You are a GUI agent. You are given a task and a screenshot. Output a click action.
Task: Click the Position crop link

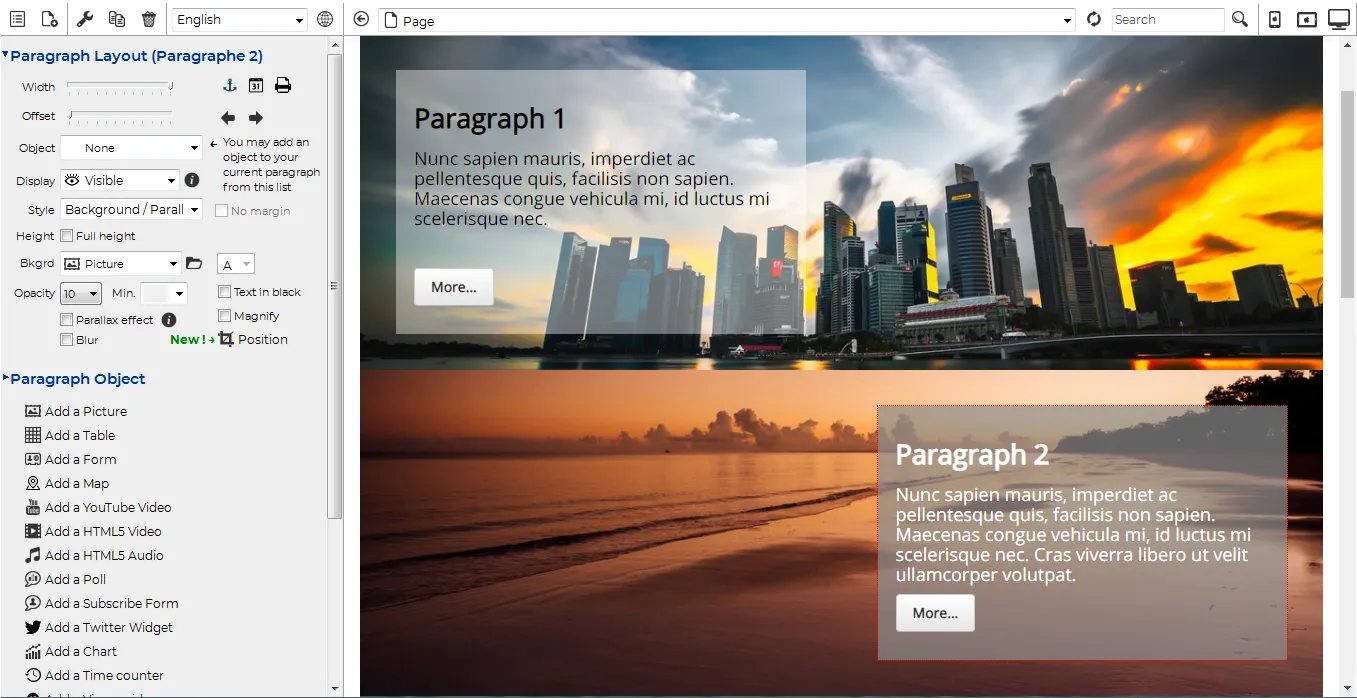pos(254,340)
